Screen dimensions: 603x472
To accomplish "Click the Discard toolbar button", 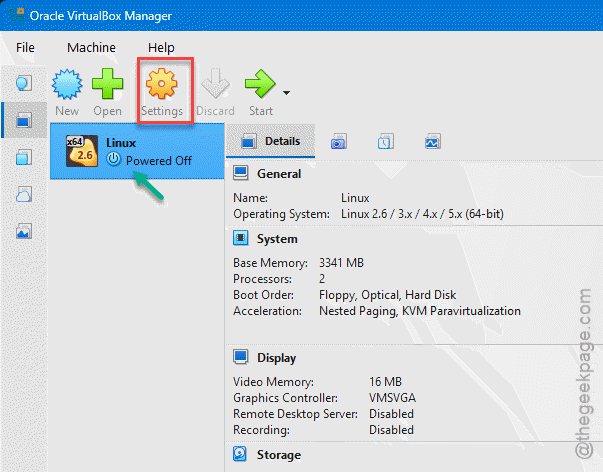I will tap(215, 92).
